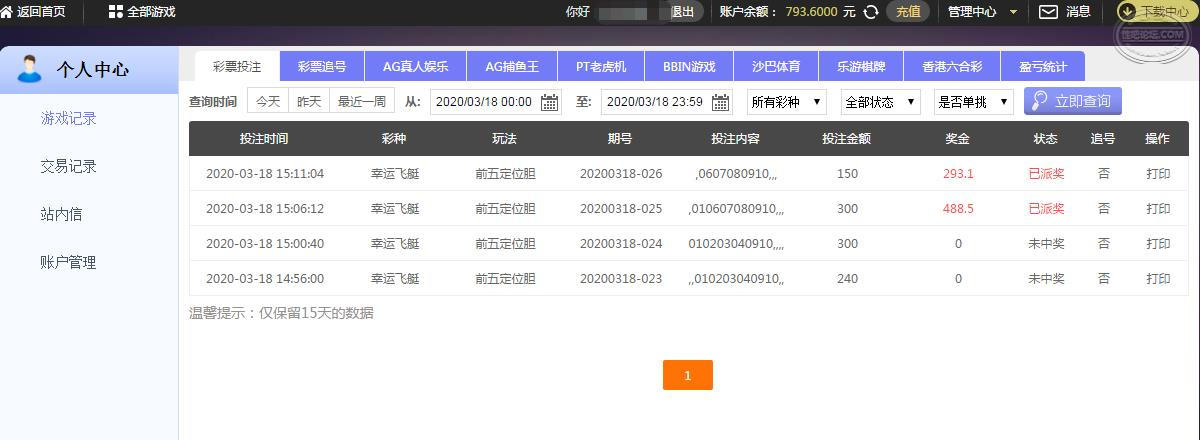Expand the 管理中心 dropdown arrow

[1013, 12]
